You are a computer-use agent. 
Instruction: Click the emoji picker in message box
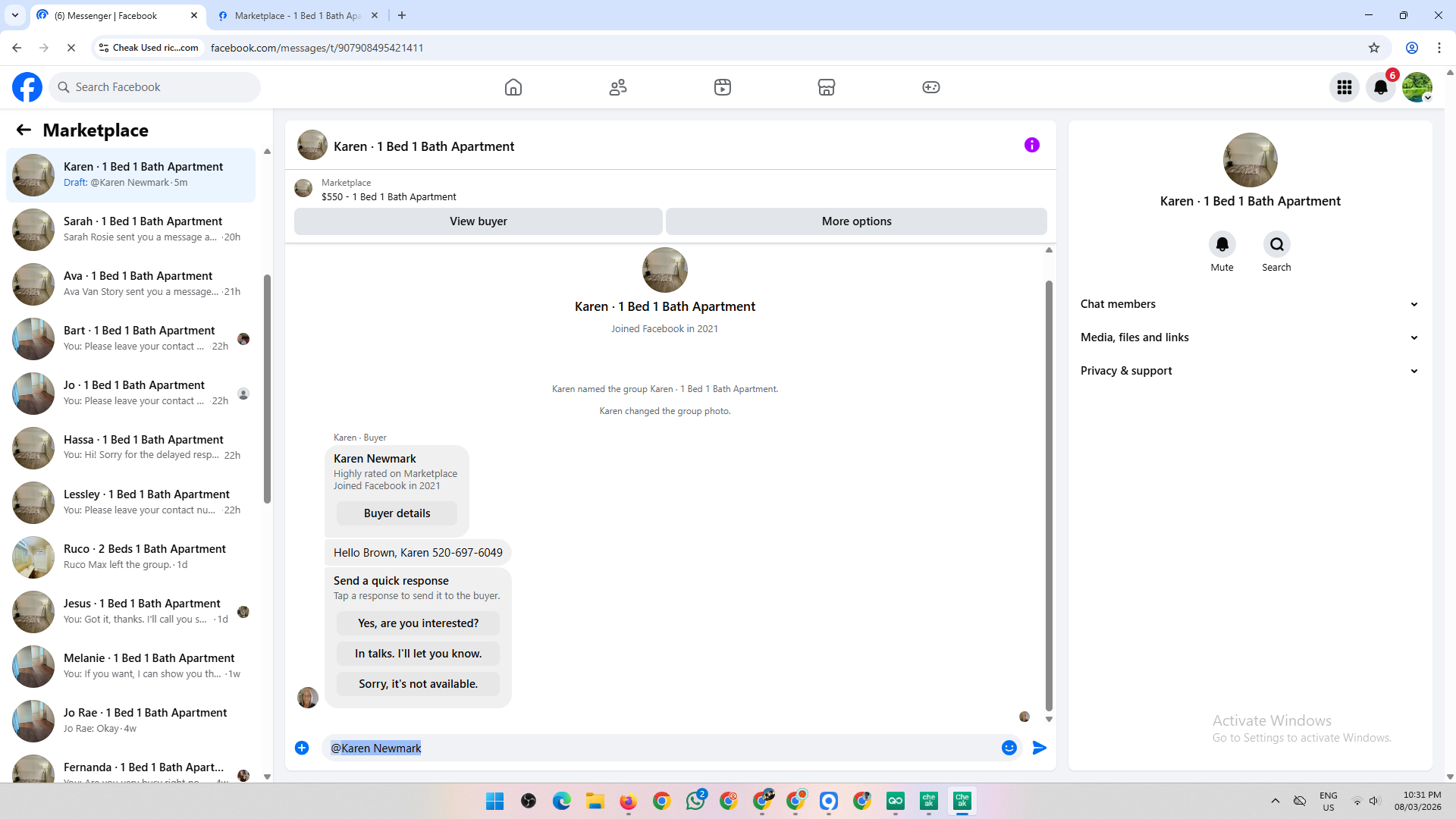[x=1009, y=748]
